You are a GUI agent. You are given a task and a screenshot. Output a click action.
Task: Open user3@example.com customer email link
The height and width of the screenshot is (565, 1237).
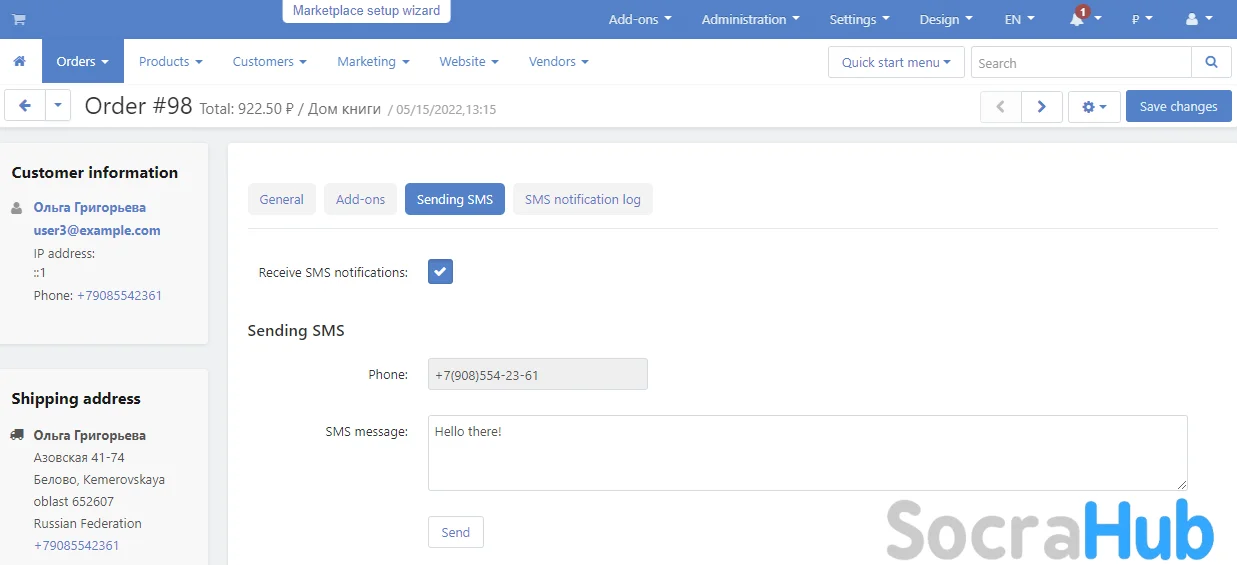tap(97, 230)
